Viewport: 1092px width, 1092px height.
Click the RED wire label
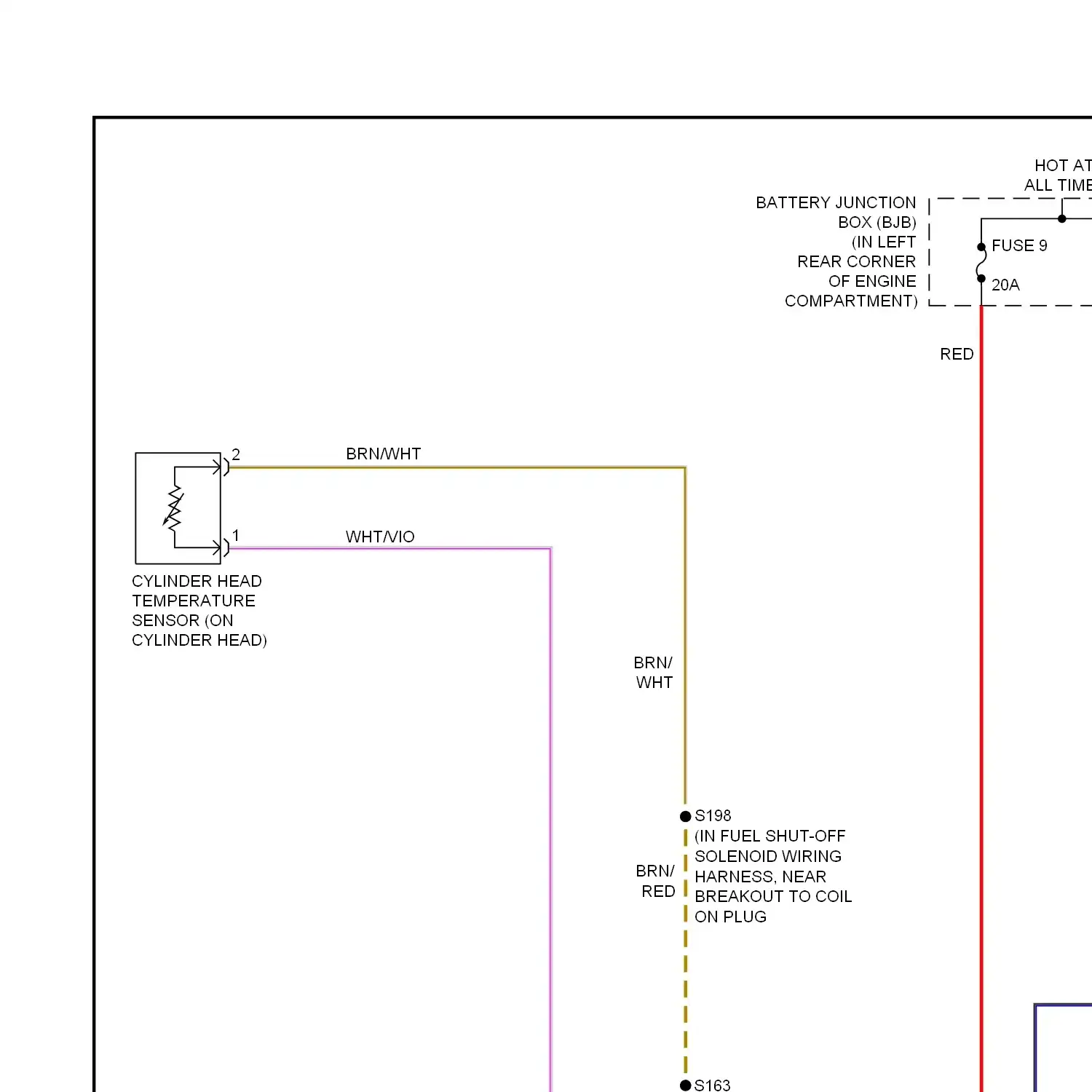(x=957, y=354)
